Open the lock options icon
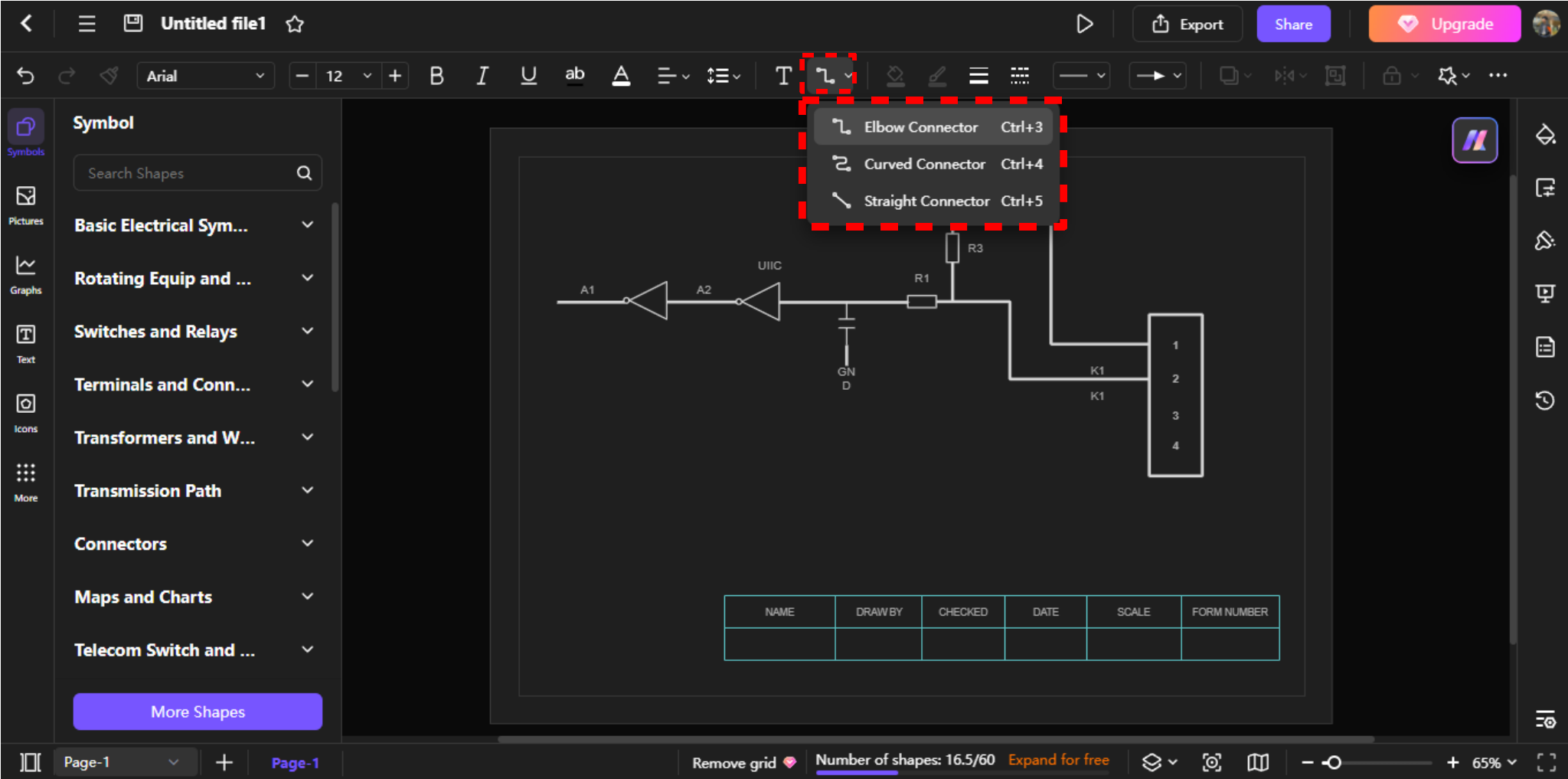The height and width of the screenshot is (779, 1568). tap(1392, 76)
